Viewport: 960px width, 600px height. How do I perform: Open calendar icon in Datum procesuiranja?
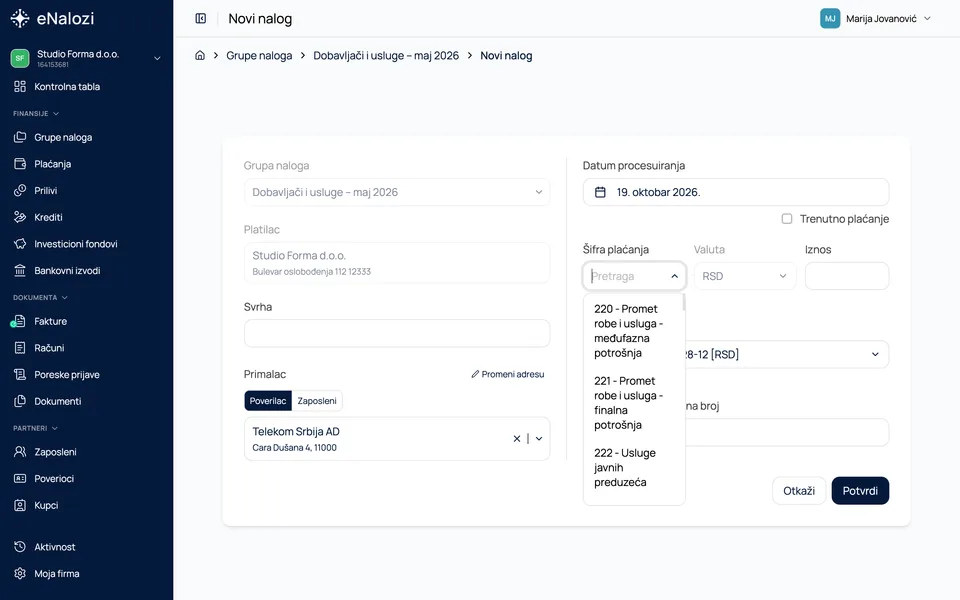pyautogui.click(x=600, y=192)
